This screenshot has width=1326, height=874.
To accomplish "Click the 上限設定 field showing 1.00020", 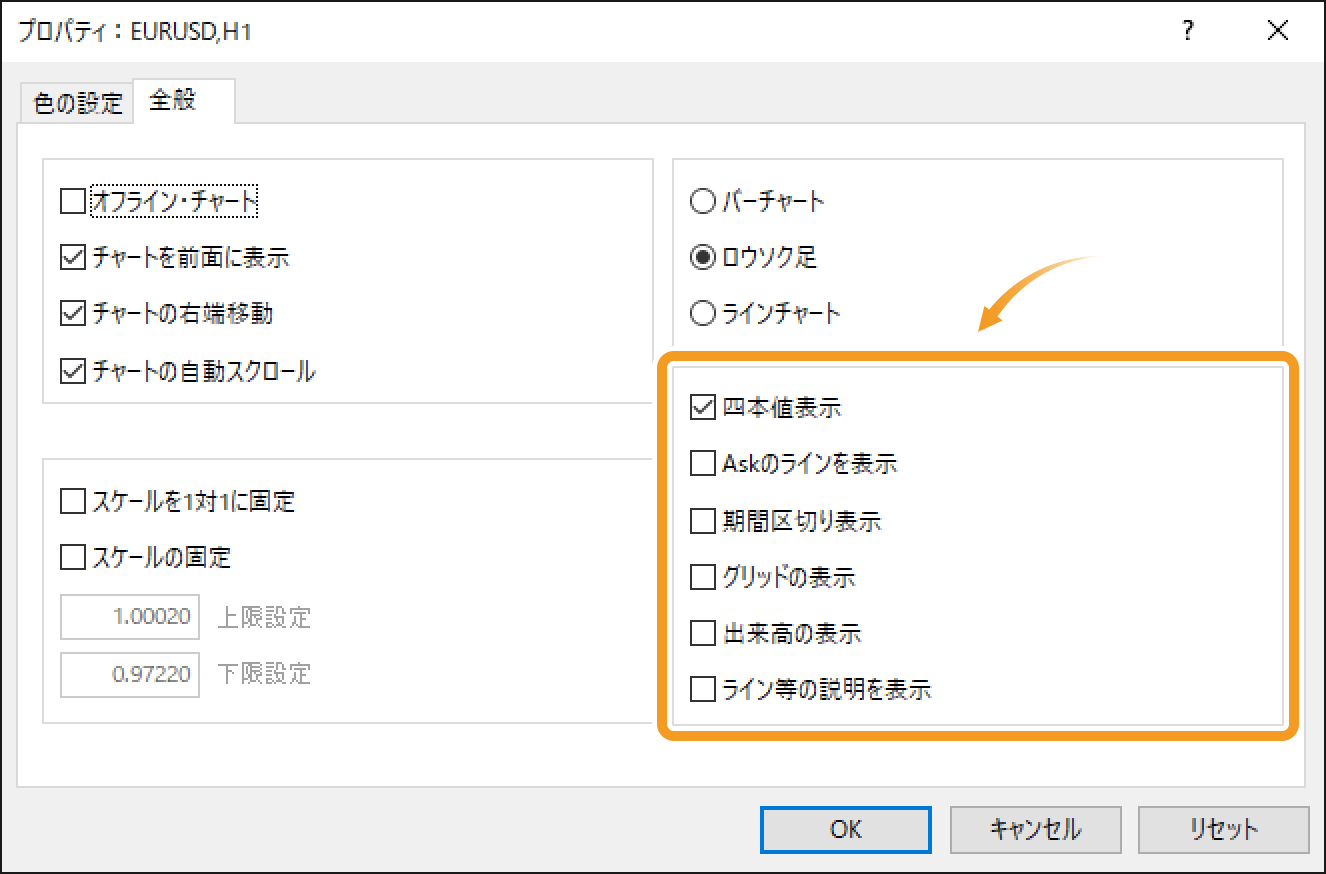I will tap(131, 617).
